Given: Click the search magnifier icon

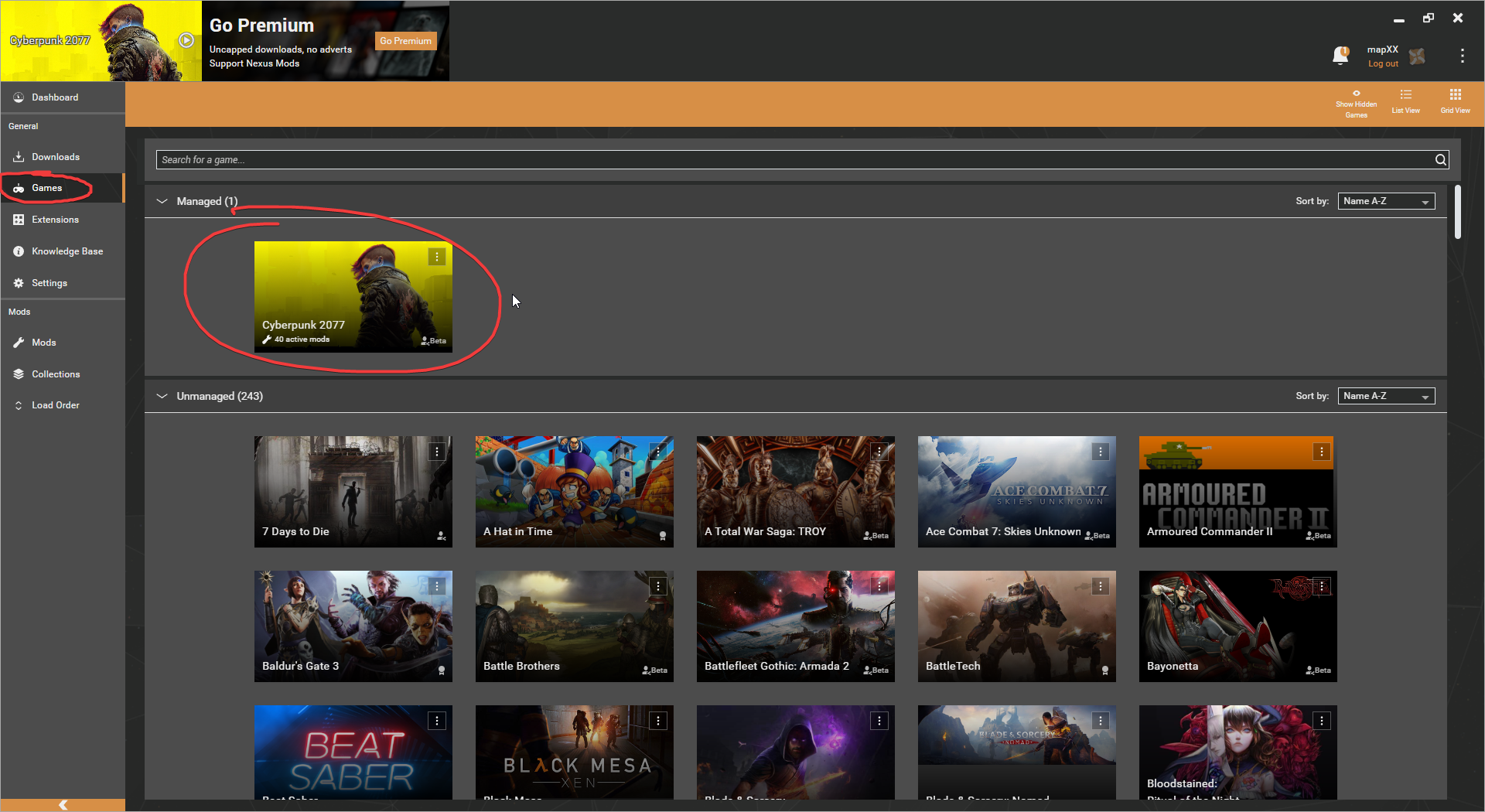Looking at the screenshot, I should (x=1440, y=160).
